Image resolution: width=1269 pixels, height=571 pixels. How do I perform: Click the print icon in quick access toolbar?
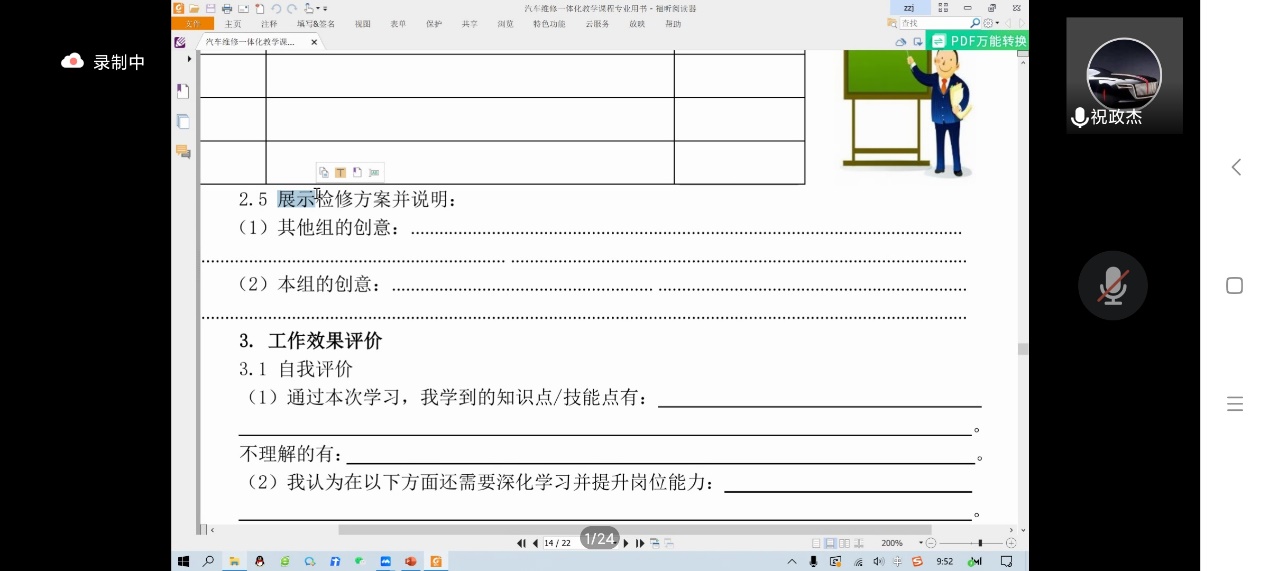pyautogui.click(x=227, y=8)
